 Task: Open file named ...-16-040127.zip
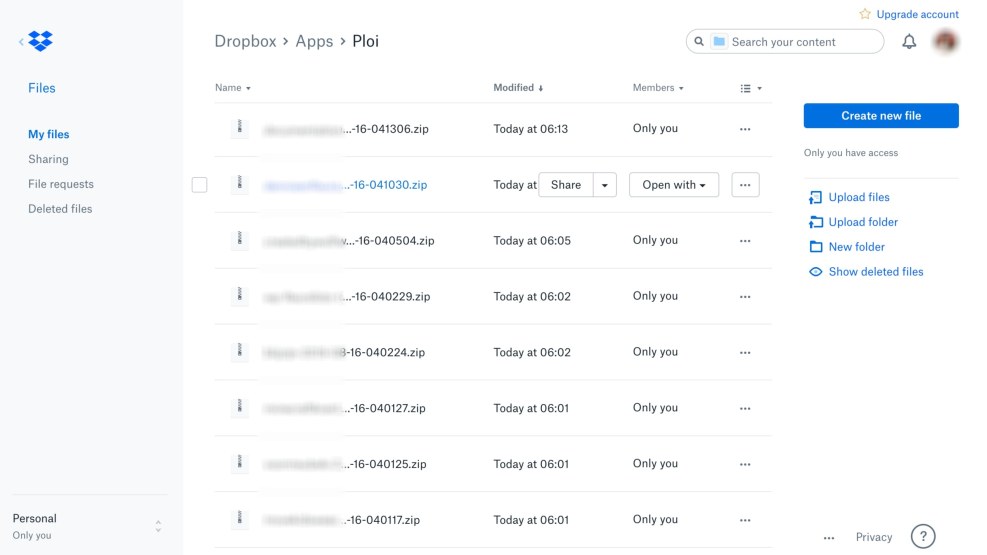344,408
